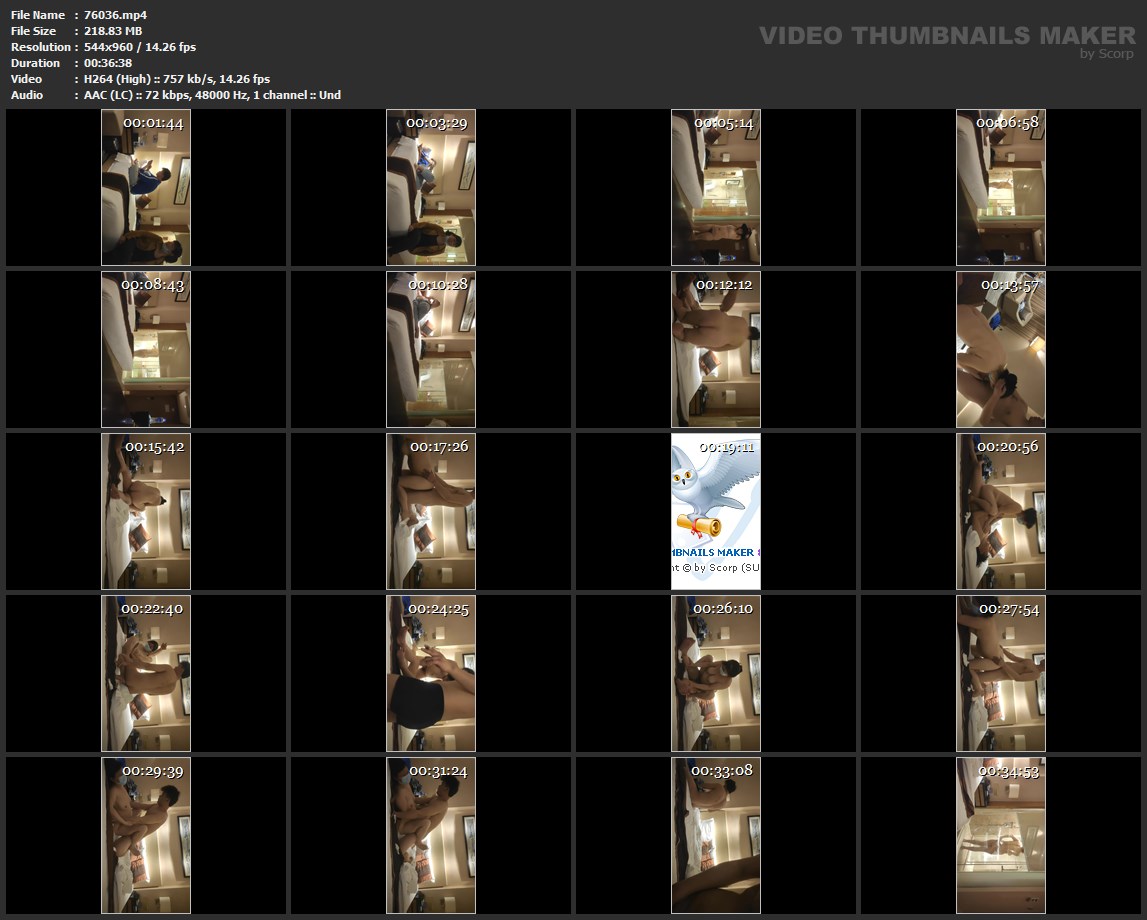
Task: Click the owl logo frame at 00:19:11
Action: 716,511
